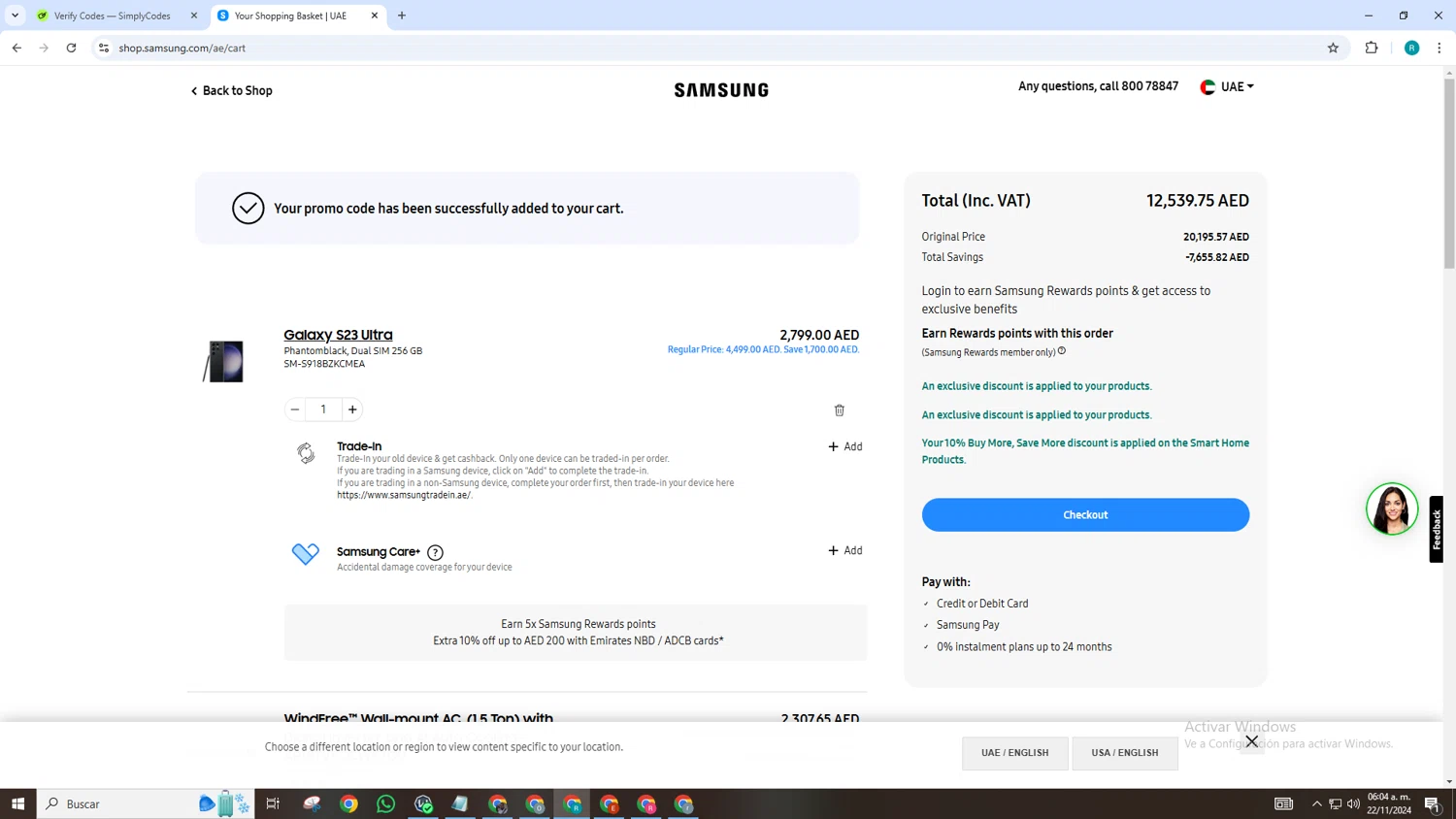Open the Chrome profile avatar
The width and height of the screenshot is (1456, 819).
pos(1411,48)
